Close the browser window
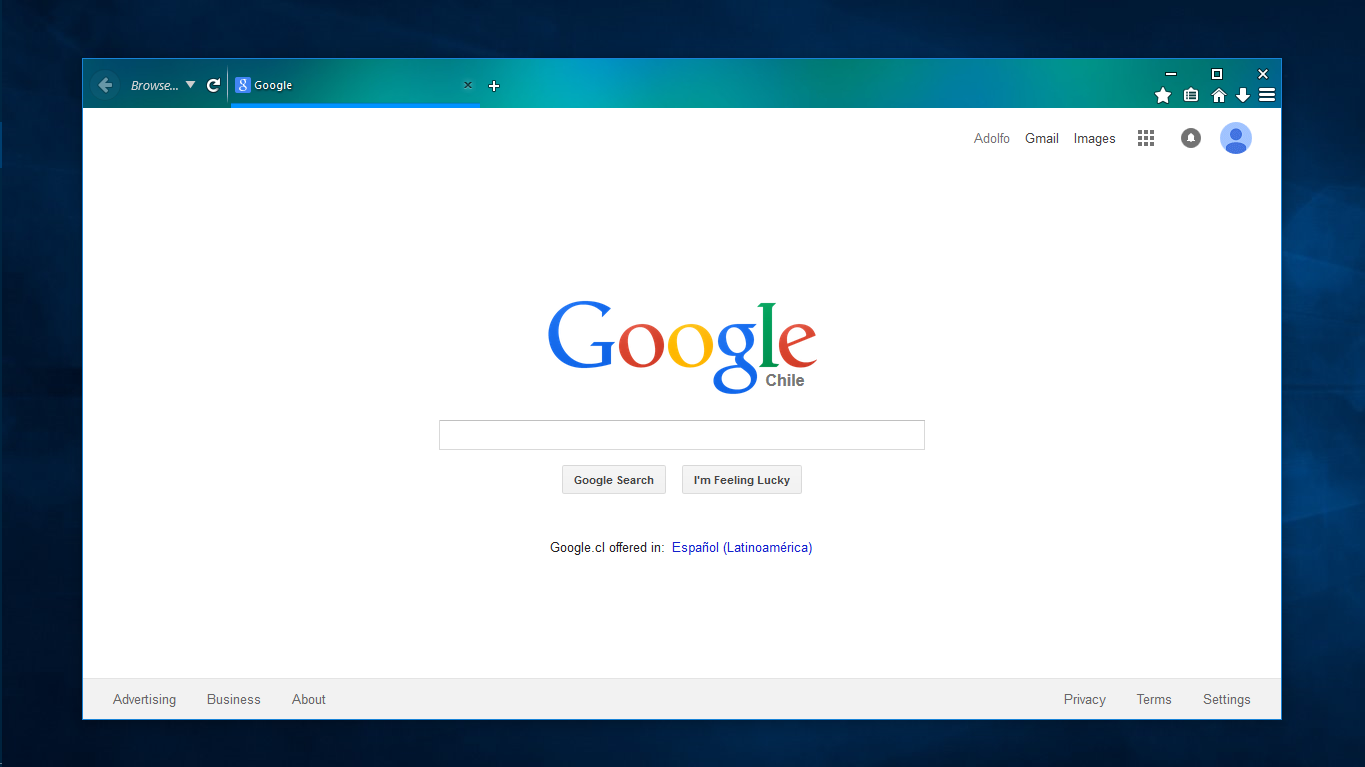Image resolution: width=1365 pixels, height=767 pixels. (1263, 74)
